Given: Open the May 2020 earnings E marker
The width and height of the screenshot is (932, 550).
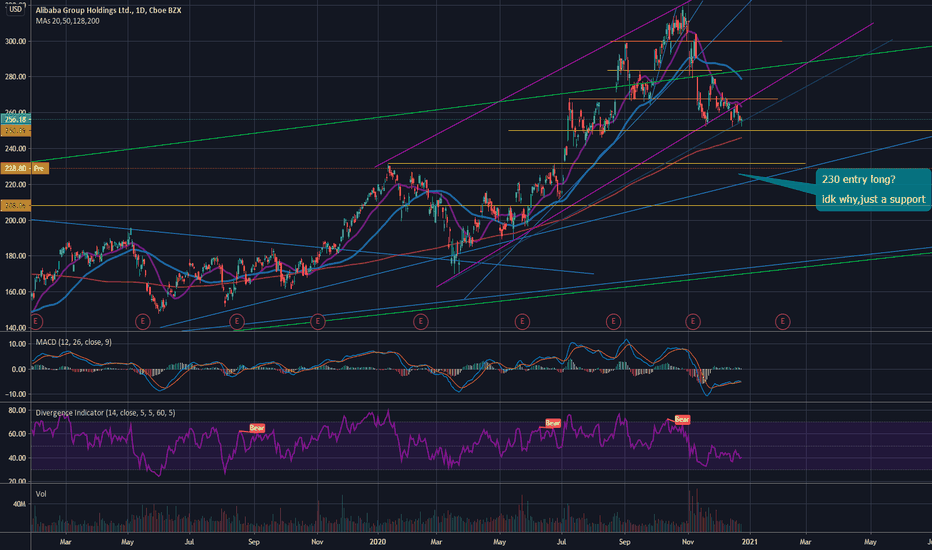Looking at the screenshot, I should tap(522, 322).
